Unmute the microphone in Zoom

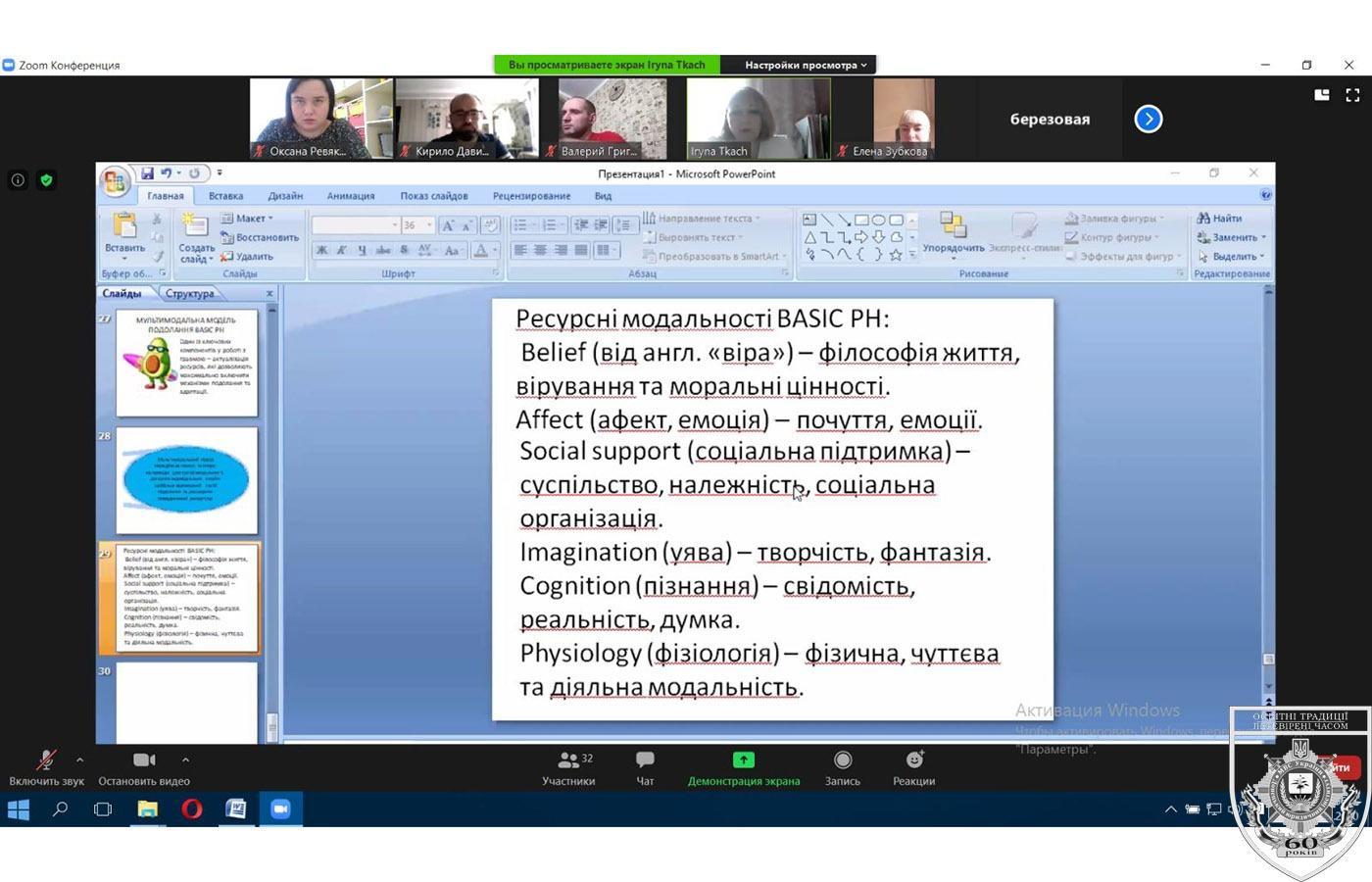point(45,760)
